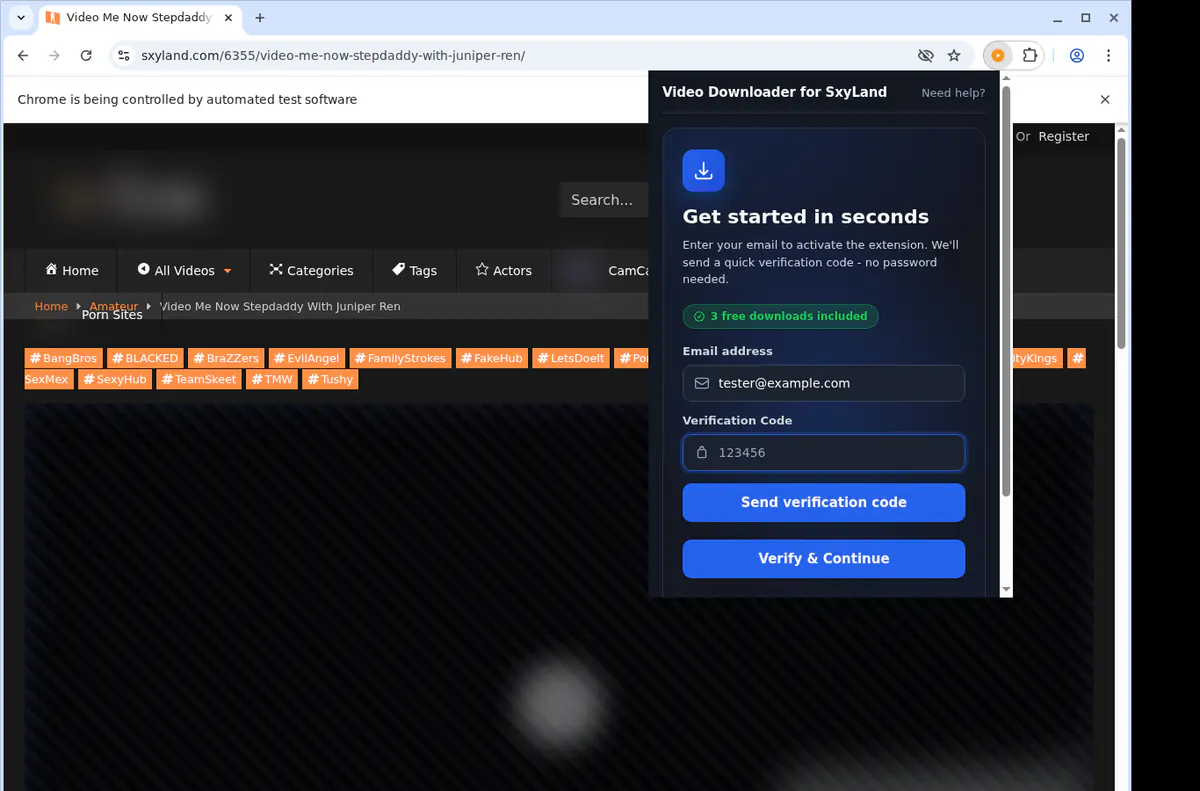Image resolution: width=1200 pixels, height=791 pixels.
Task: Open Chrome three-dot menu
Action: pyautogui.click(x=1107, y=56)
